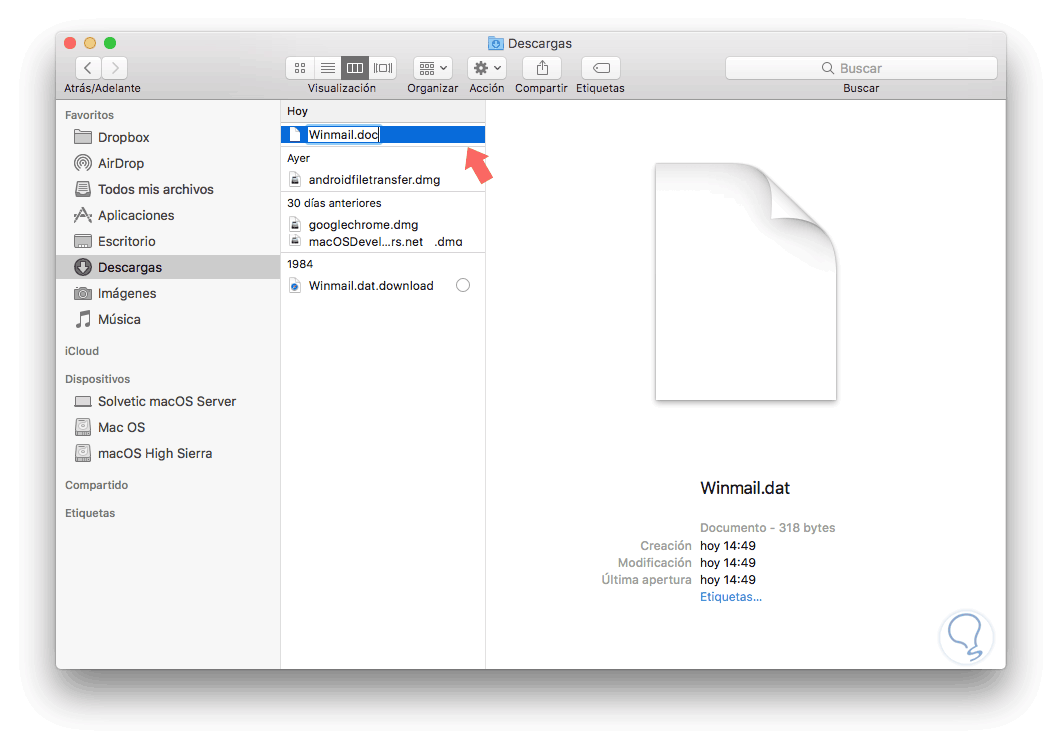
Task: Select AirDrop in the Favorites sidebar
Action: click(x=111, y=163)
